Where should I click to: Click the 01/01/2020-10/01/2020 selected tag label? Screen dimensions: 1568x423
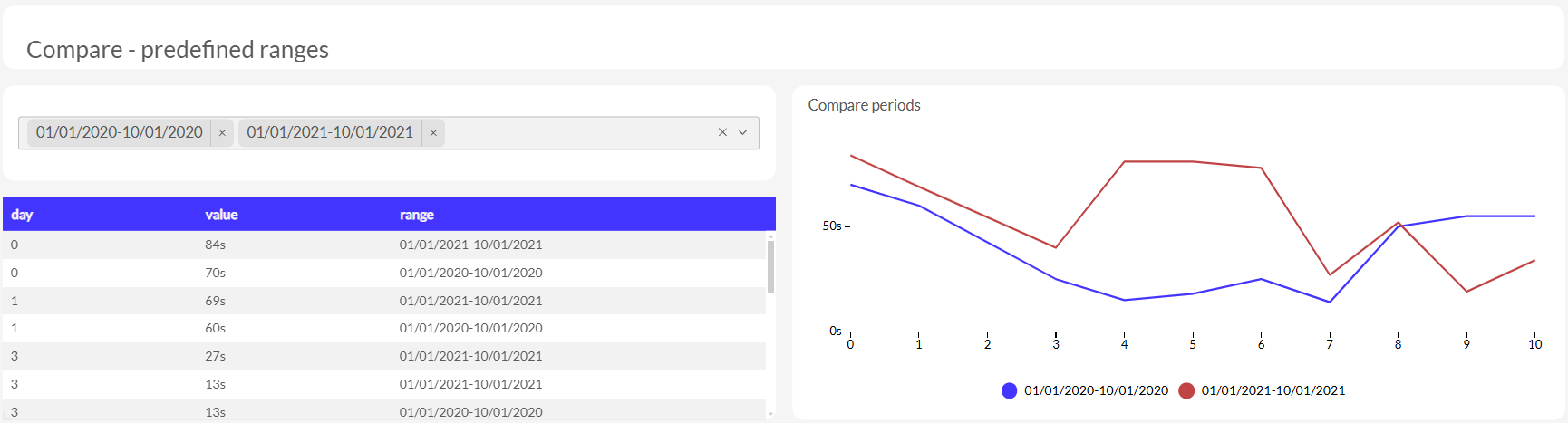[x=120, y=132]
